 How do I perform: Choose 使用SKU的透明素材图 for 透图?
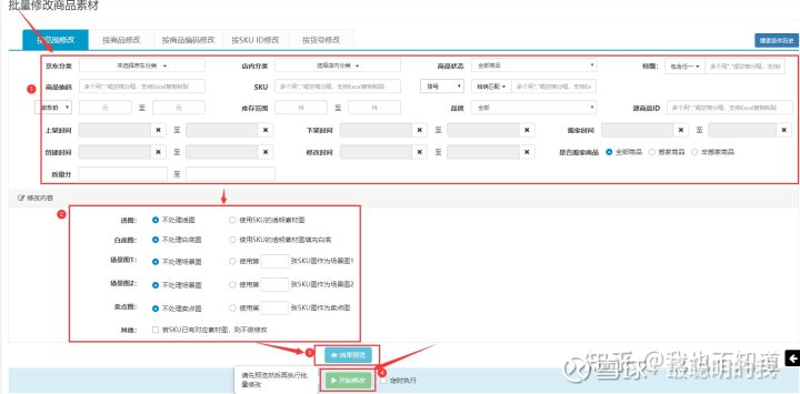233,220
